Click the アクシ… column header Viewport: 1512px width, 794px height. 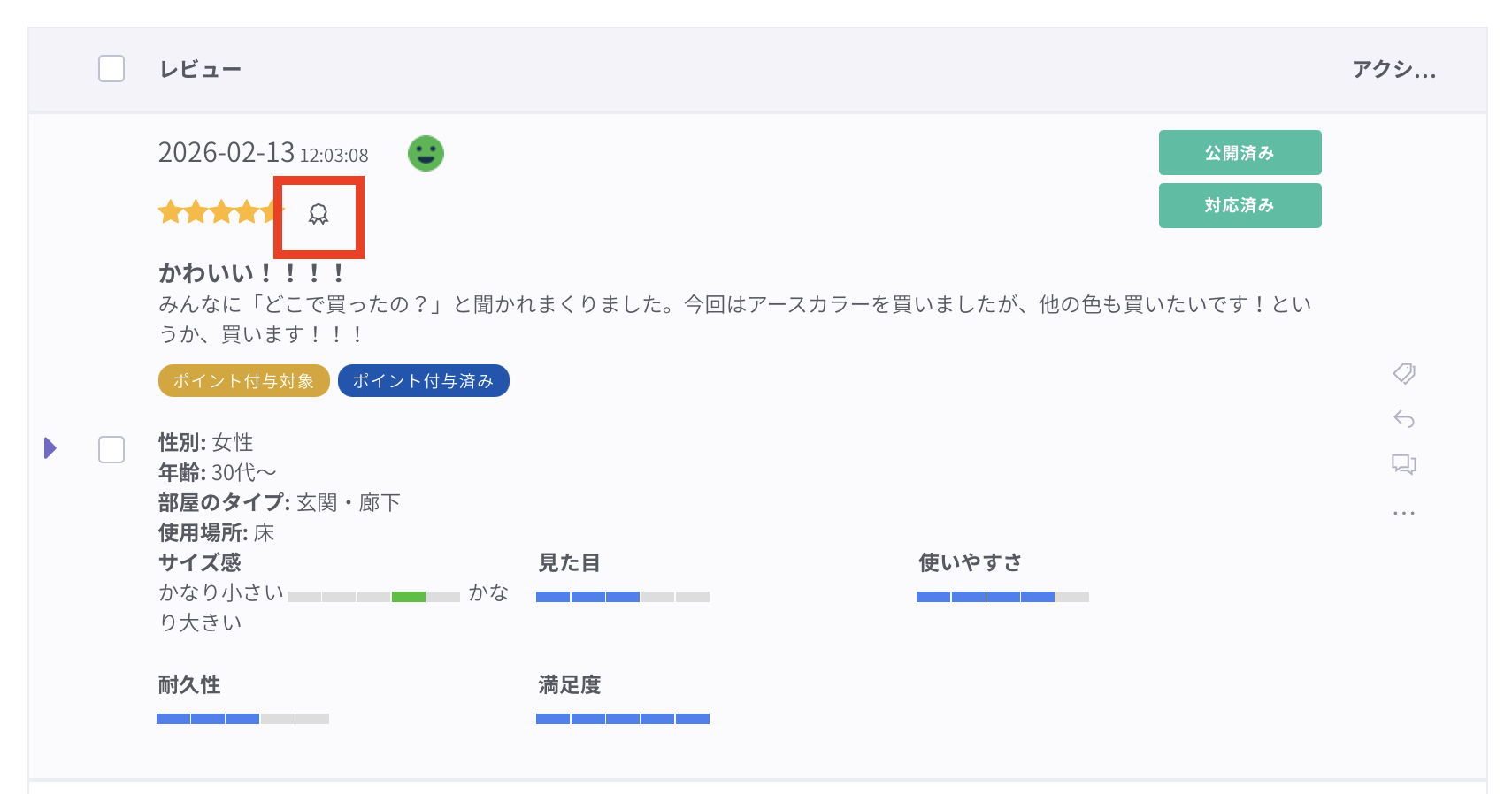(x=1393, y=70)
